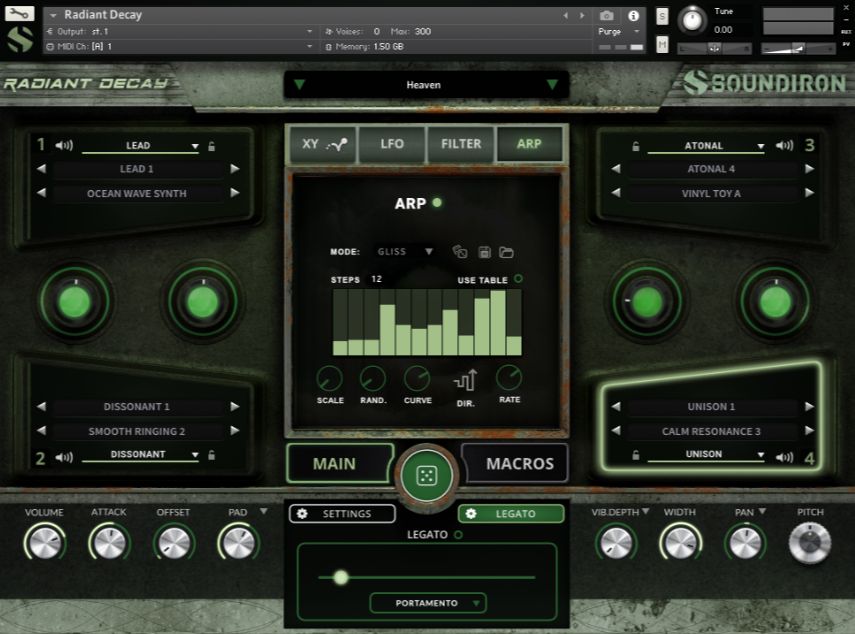Toggle the ARP on/off indicator
The height and width of the screenshot is (634, 855).
pyautogui.click(x=437, y=203)
